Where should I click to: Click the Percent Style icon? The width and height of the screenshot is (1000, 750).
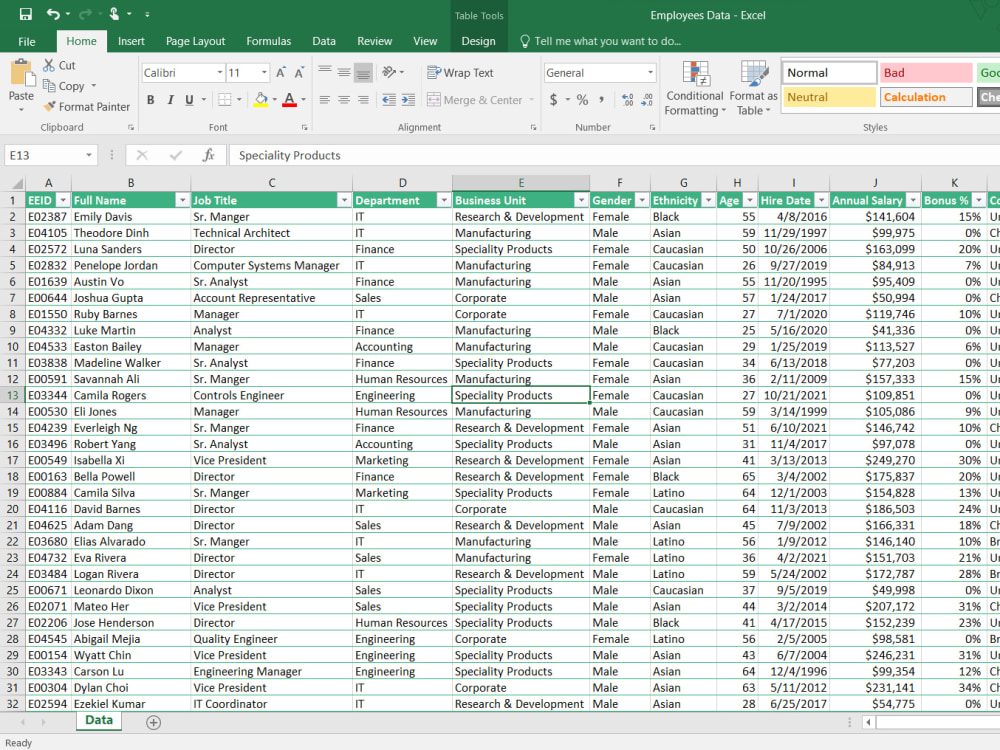pos(582,99)
